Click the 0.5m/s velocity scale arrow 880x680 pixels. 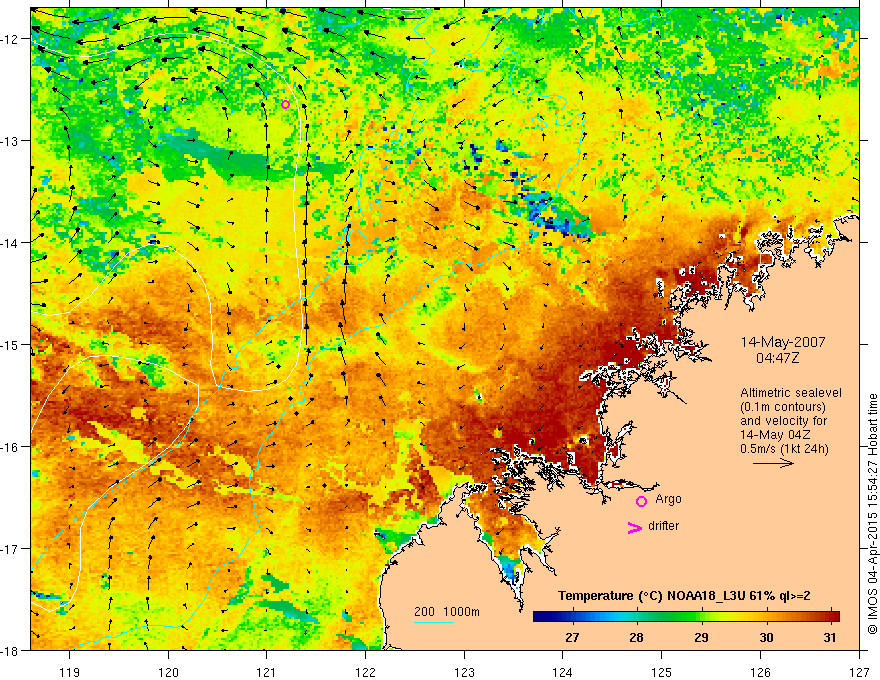click(773, 463)
